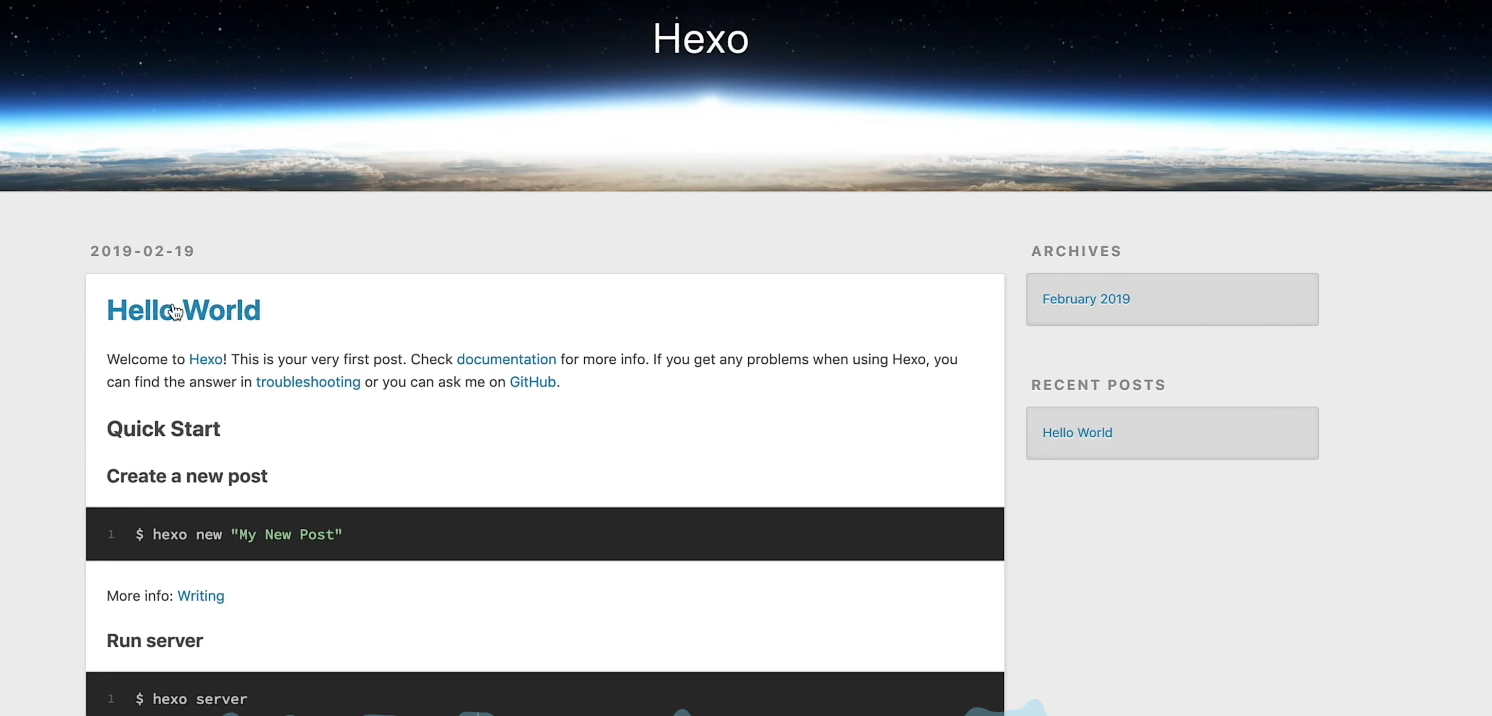Screen dimensions: 1492x716
Task: Visit the GitHub link
Action: click(x=532, y=382)
